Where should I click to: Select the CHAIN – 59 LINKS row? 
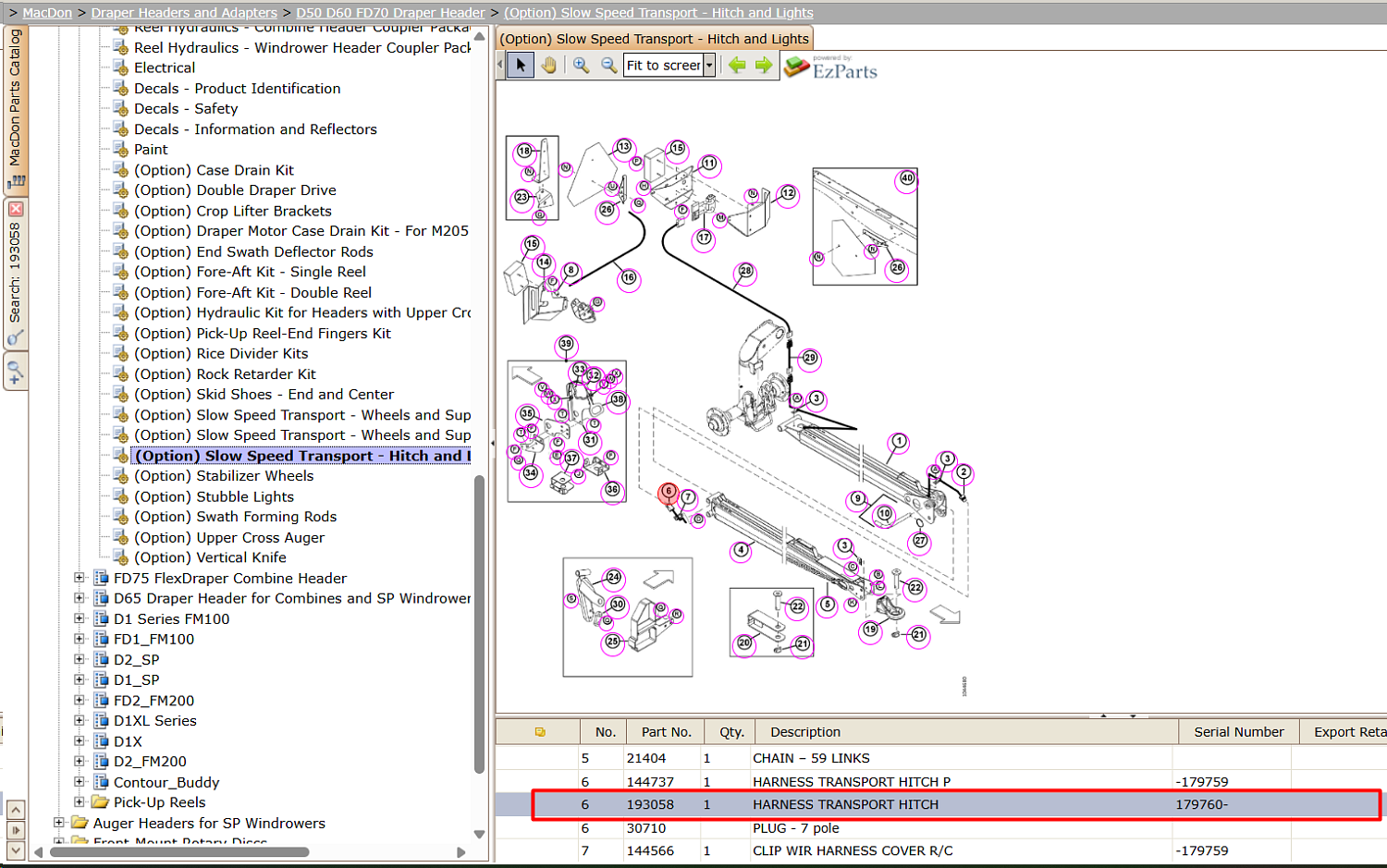[939, 758]
